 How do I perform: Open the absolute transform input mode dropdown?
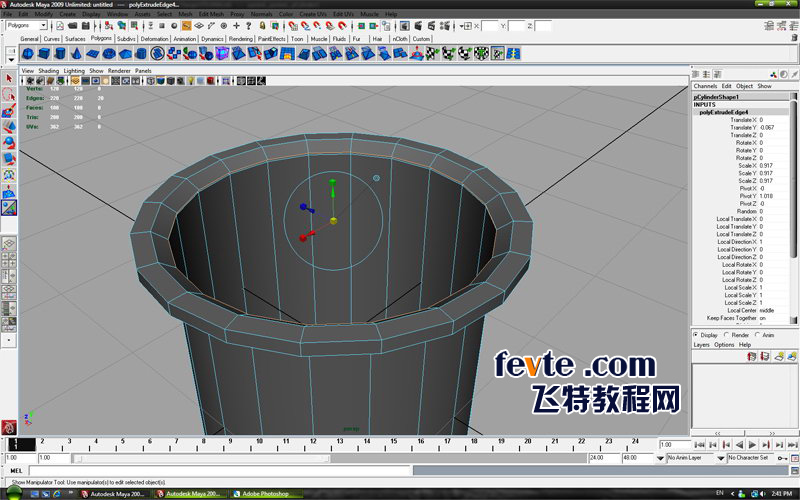click(465, 26)
